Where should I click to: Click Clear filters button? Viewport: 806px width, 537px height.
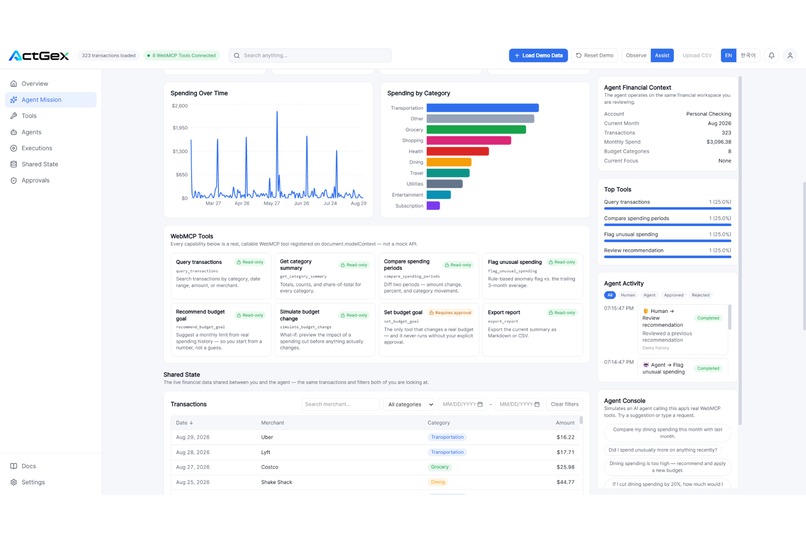[x=564, y=404]
